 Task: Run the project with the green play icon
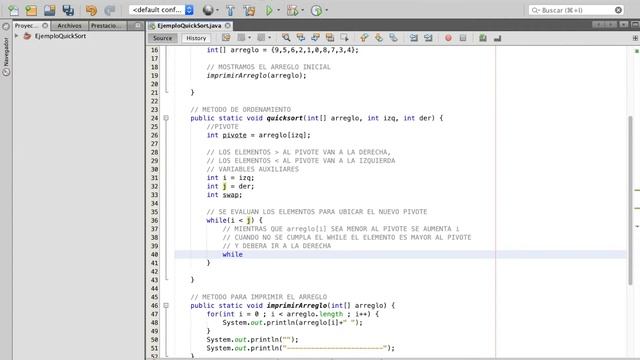click(x=269, y=10)
